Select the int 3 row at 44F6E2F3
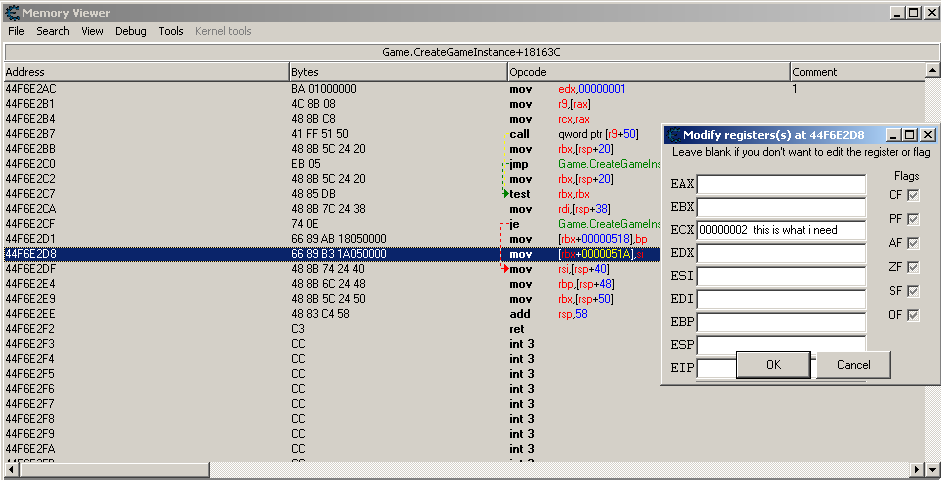 [x=333, y=344]
